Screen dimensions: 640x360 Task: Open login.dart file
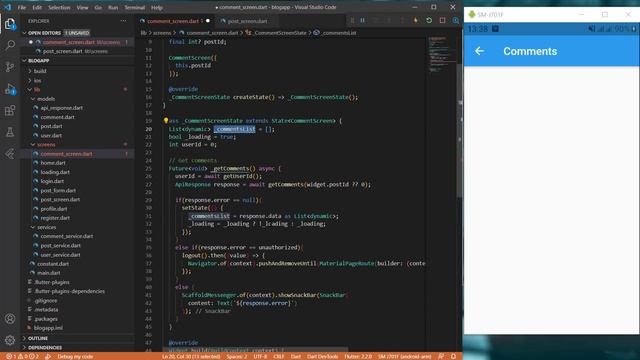point(52,181)
